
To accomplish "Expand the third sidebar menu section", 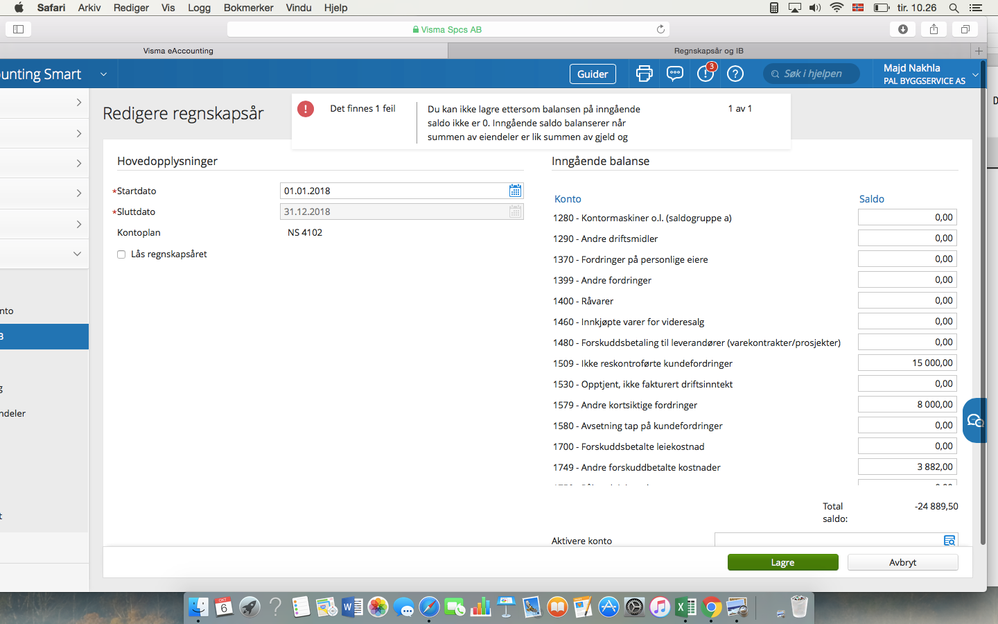I will pyautogui.click(x=78, y=164).
